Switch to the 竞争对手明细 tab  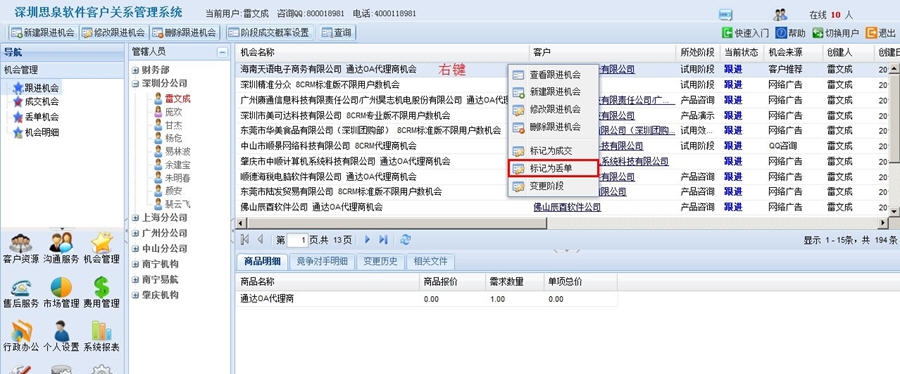point(322,262)
